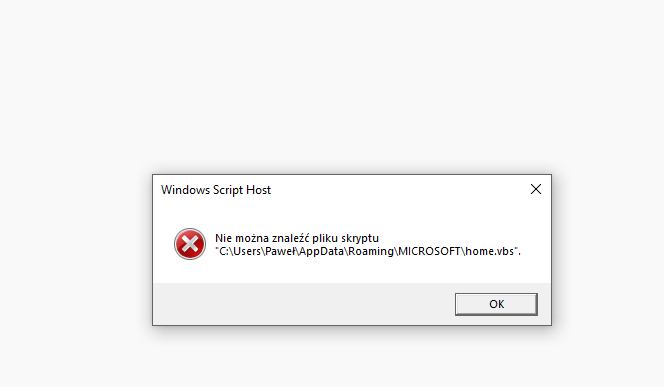Image resolution: width=664 pixels, height=387 pixels.
Task: Close the Windows Script Host dialog
Action: [x=536, y=189]
